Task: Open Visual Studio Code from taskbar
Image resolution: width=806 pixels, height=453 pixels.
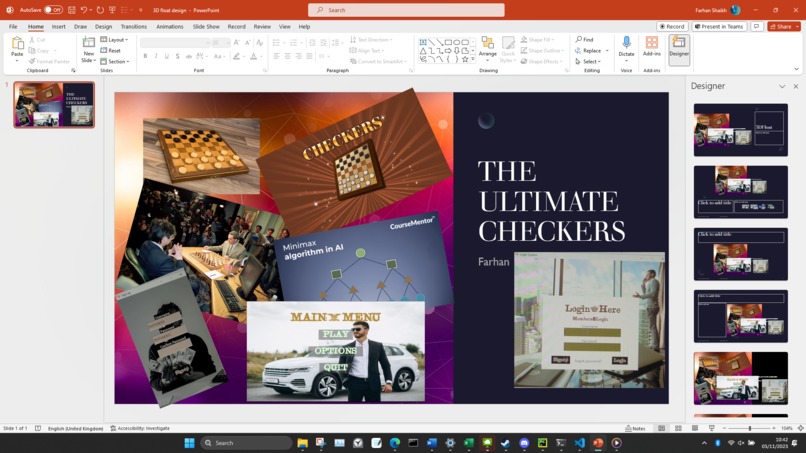Action: (x=579, y=443)
